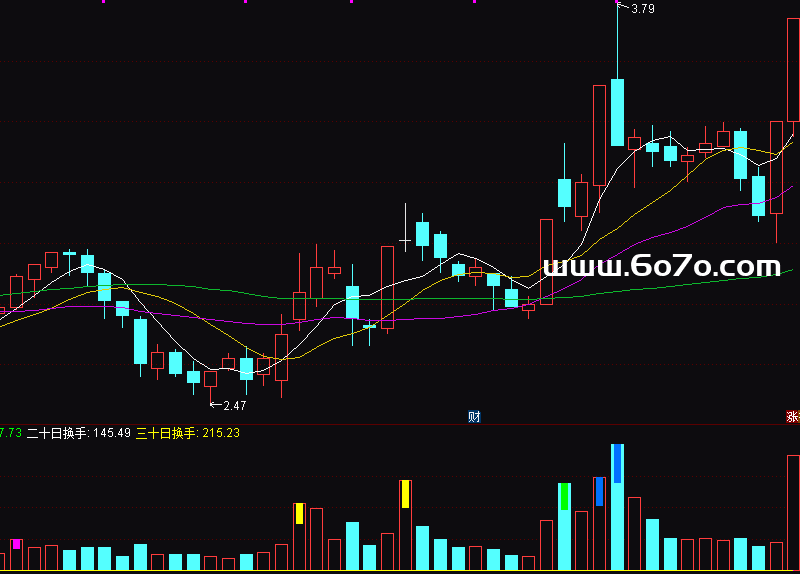Click the blue 财 finance info icon
Image resolution: width=800 pixels, height=574 pixels.
(x=474, y=416)
